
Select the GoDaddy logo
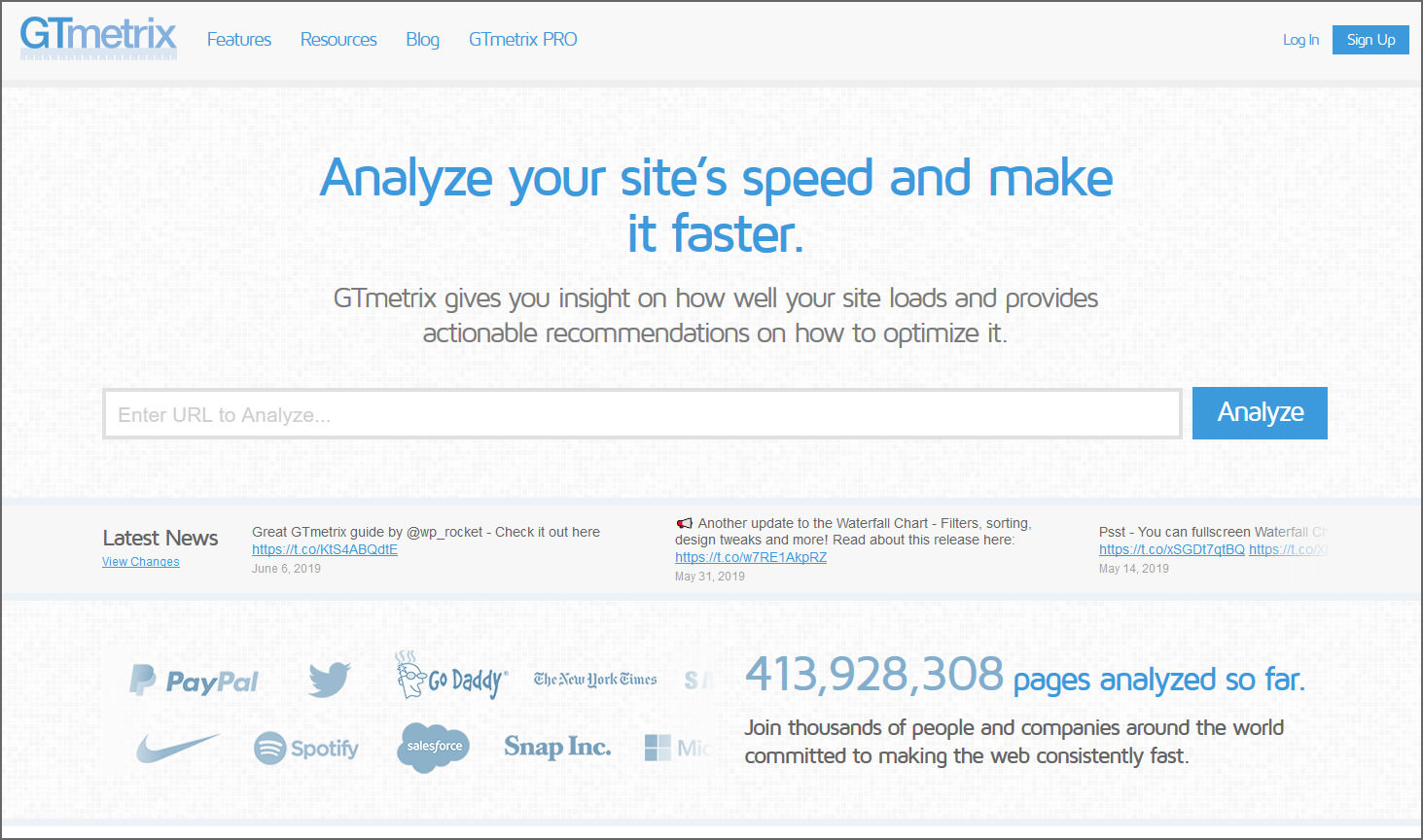450,679
